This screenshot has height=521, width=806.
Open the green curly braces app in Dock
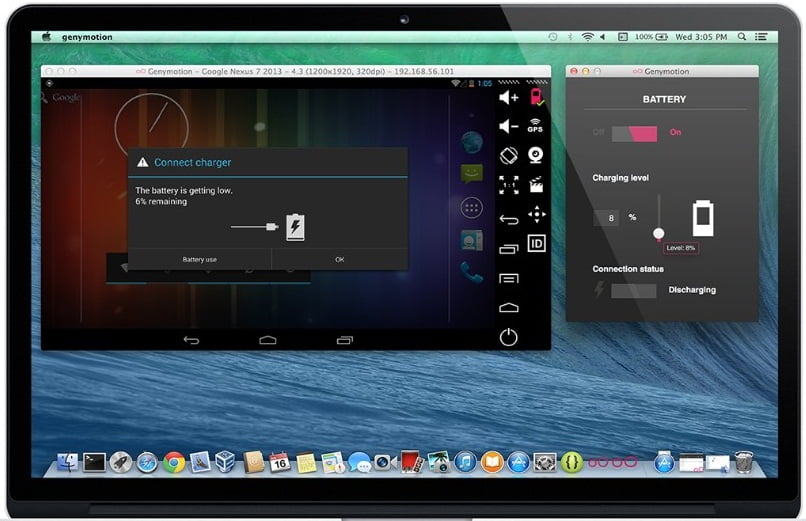pos(572,462)
